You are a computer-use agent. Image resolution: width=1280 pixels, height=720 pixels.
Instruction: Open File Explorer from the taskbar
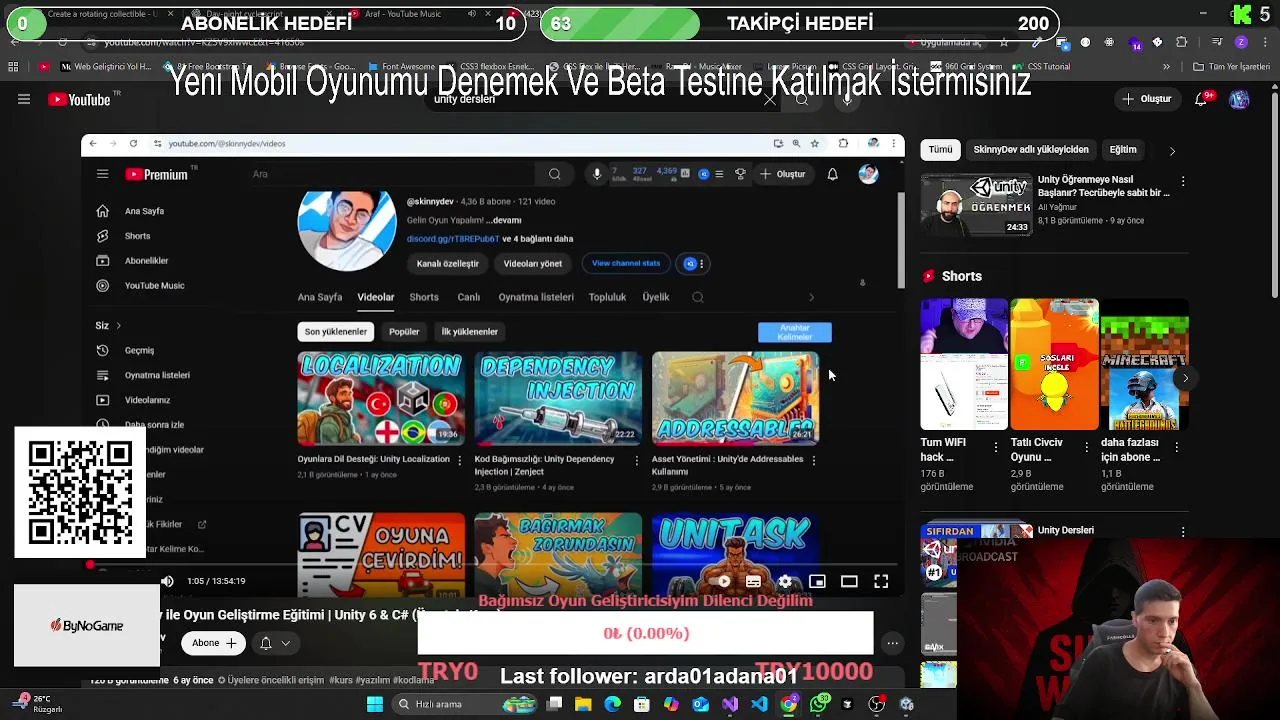click(x=583, y=704)
